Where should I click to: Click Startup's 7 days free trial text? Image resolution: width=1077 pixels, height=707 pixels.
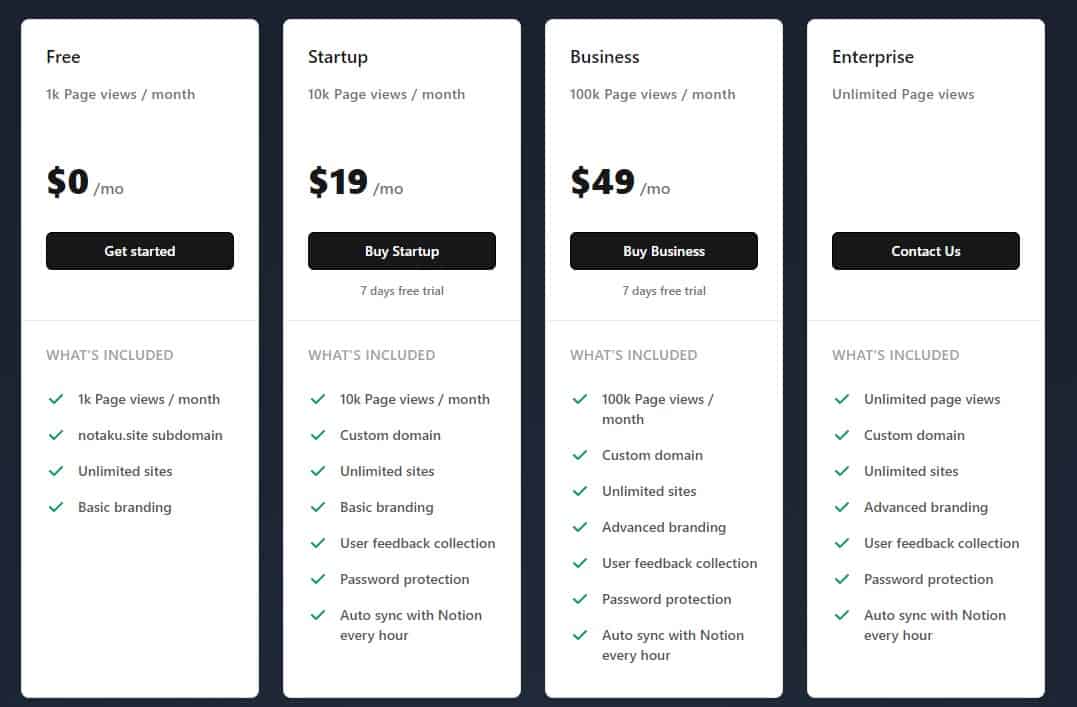click(402, 291)
